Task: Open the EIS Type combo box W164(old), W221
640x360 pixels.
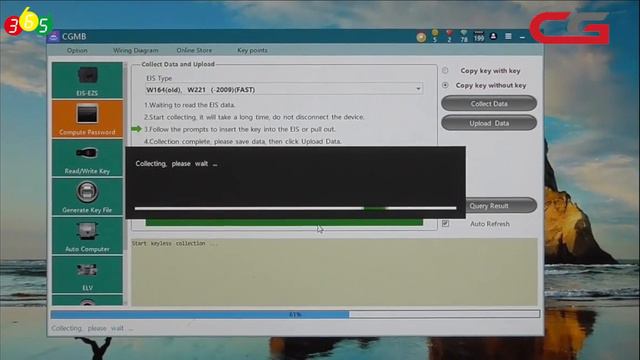Action: [x=284, y=89]
